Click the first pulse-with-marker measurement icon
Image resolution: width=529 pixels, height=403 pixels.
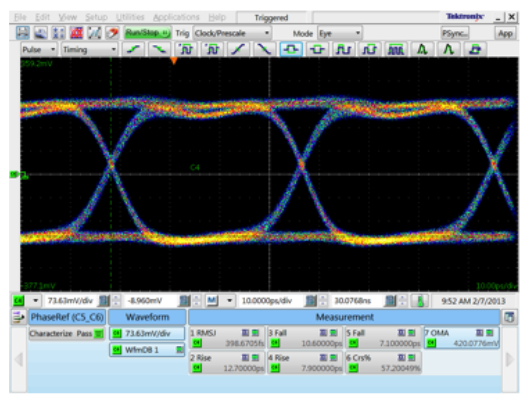point(186,50)
